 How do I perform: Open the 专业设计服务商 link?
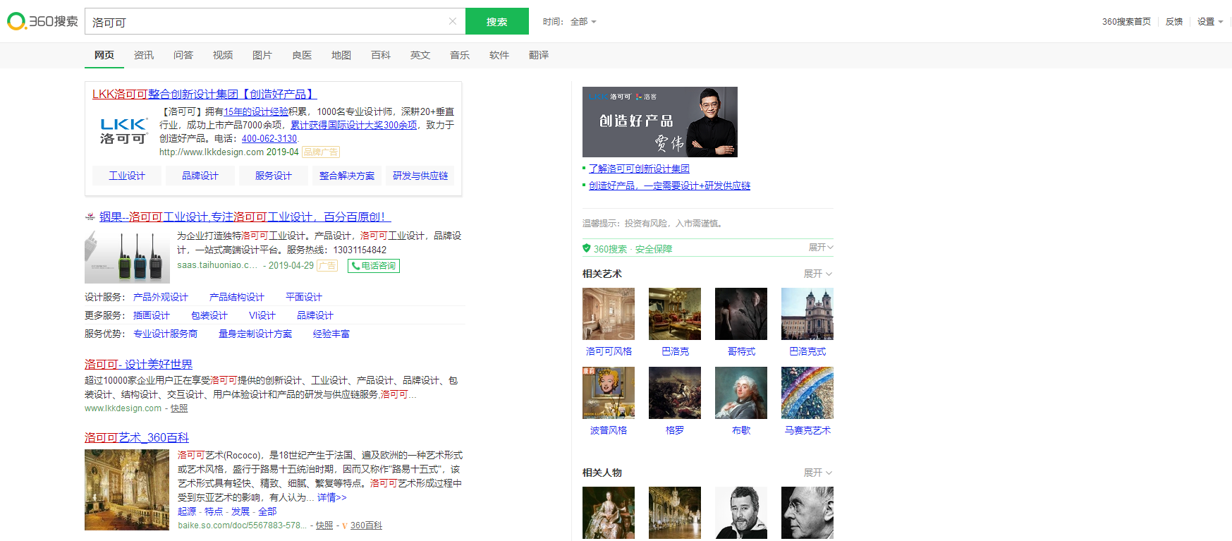tap(165, 334)
